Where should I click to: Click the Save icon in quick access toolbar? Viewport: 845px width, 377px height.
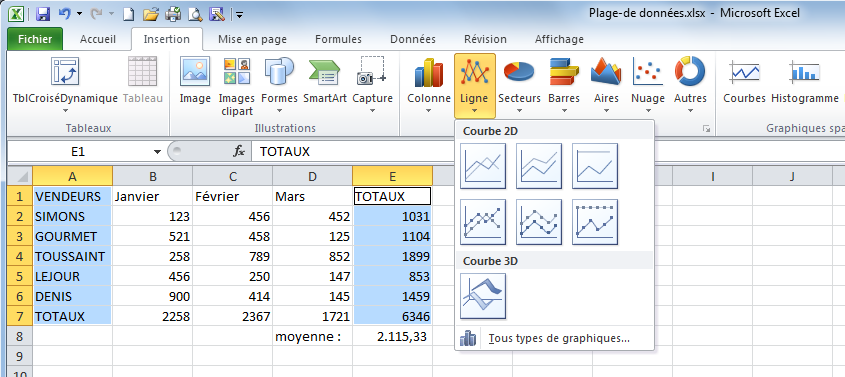[x=44, y=14]
